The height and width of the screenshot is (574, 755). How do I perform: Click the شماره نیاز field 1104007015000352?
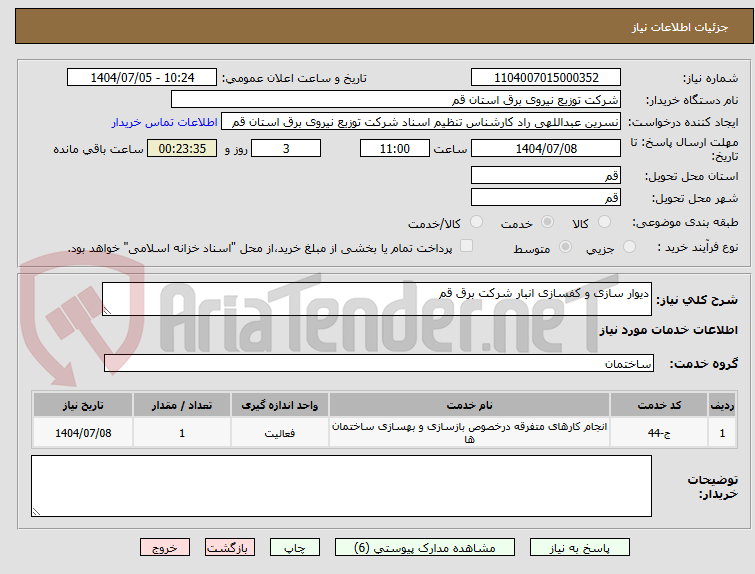click(x=546, y=78)
